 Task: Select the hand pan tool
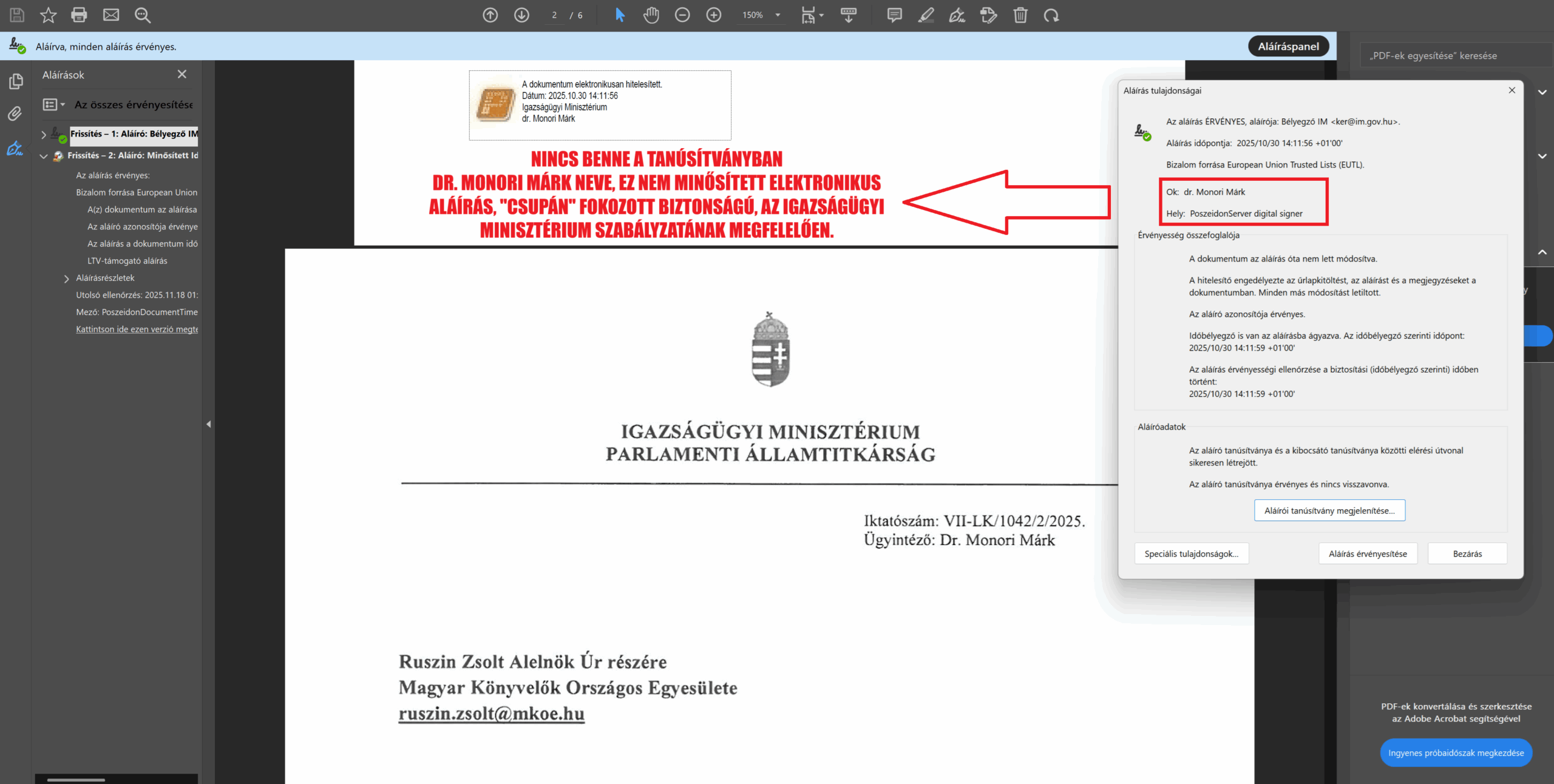coord(651,15)
